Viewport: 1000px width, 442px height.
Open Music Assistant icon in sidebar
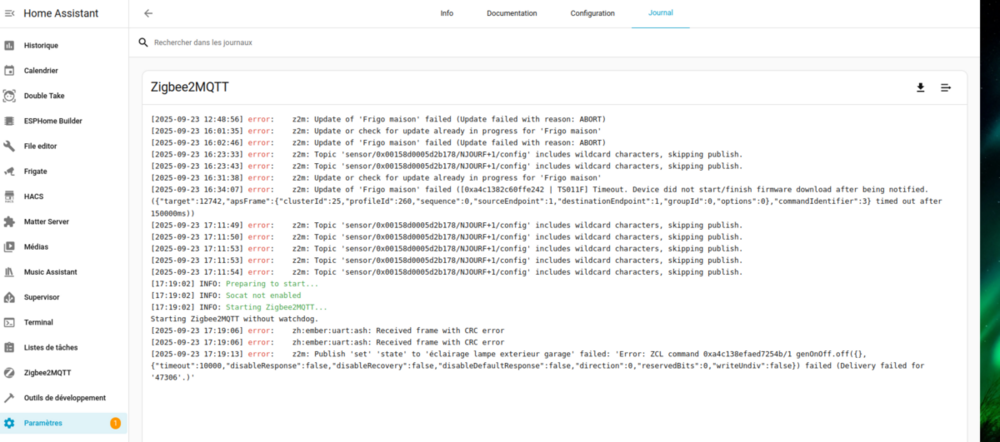pos(9,272)
